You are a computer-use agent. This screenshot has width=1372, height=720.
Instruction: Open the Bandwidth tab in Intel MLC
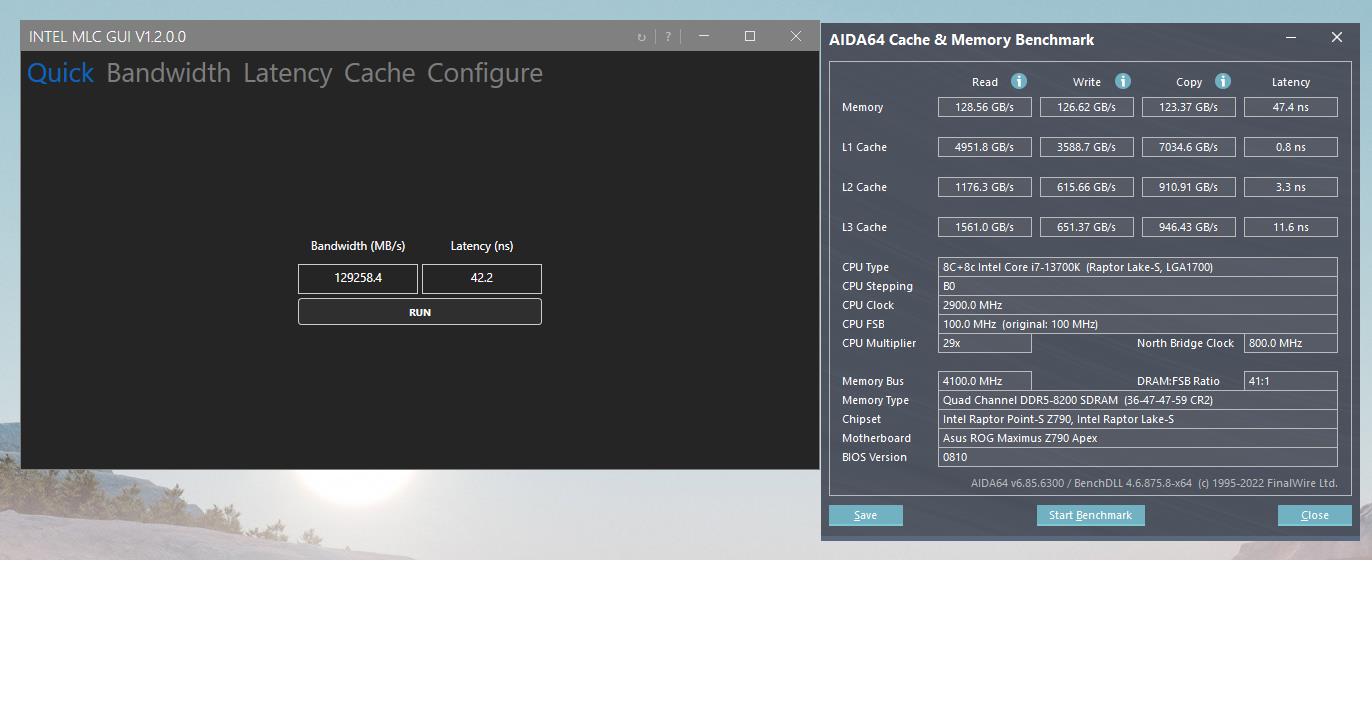pos(168,73)
